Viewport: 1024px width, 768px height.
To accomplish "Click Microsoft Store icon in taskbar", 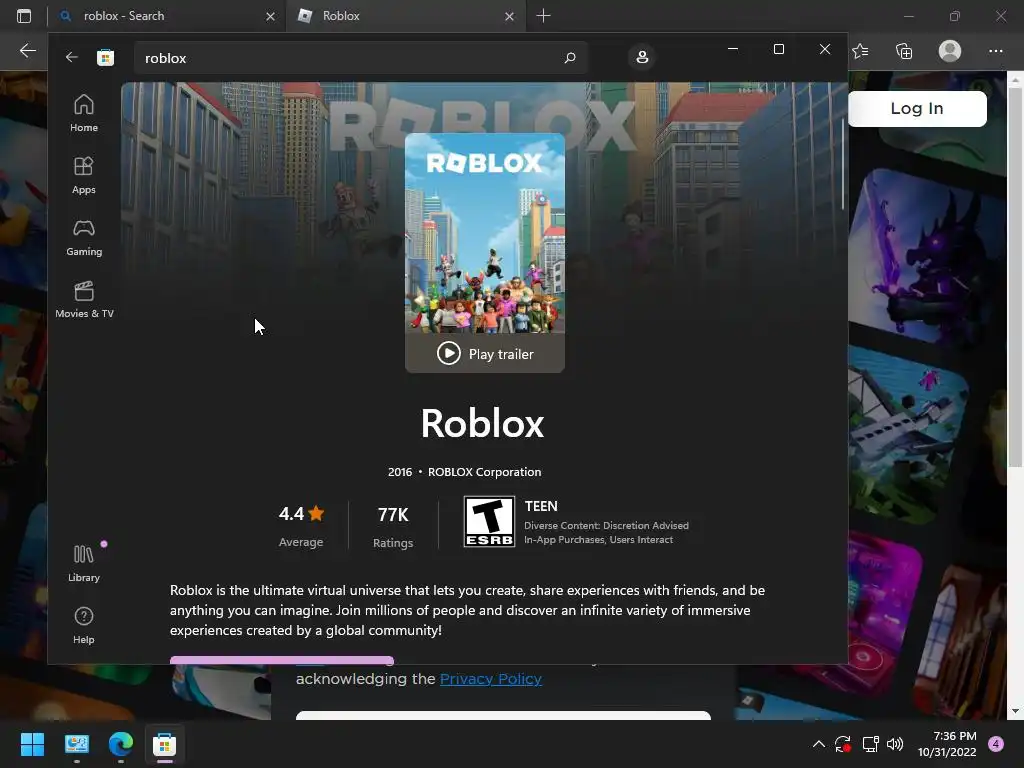I will (x=165, y=744).
